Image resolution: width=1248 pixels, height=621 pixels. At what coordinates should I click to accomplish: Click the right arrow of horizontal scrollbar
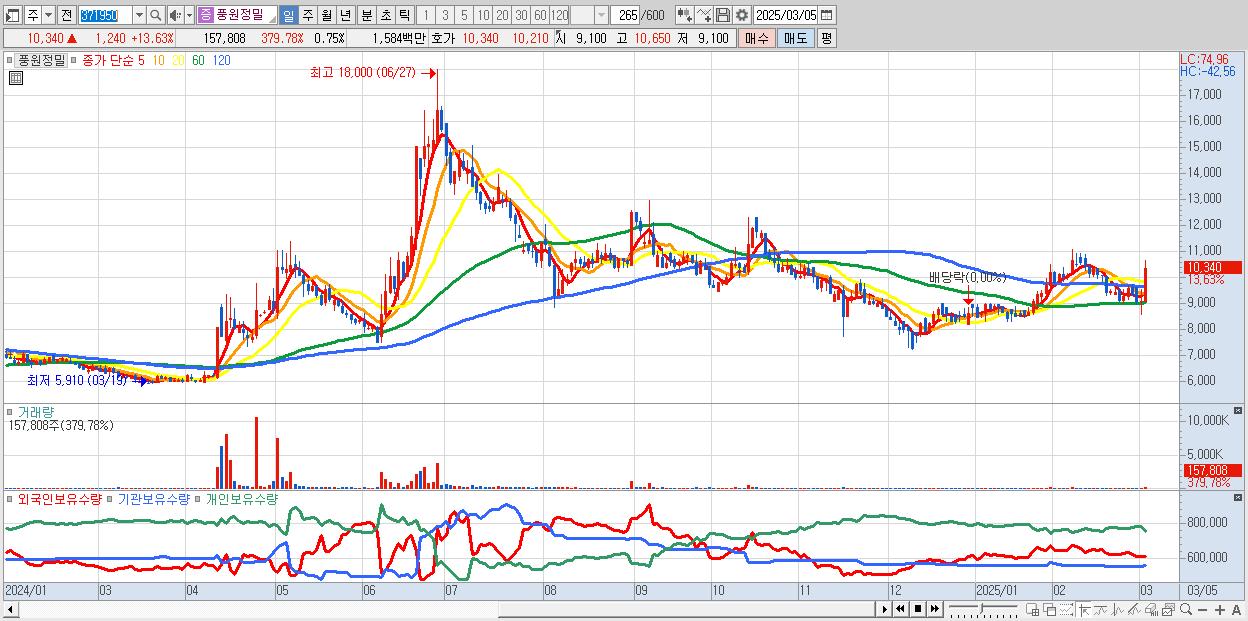click(885, 609)
